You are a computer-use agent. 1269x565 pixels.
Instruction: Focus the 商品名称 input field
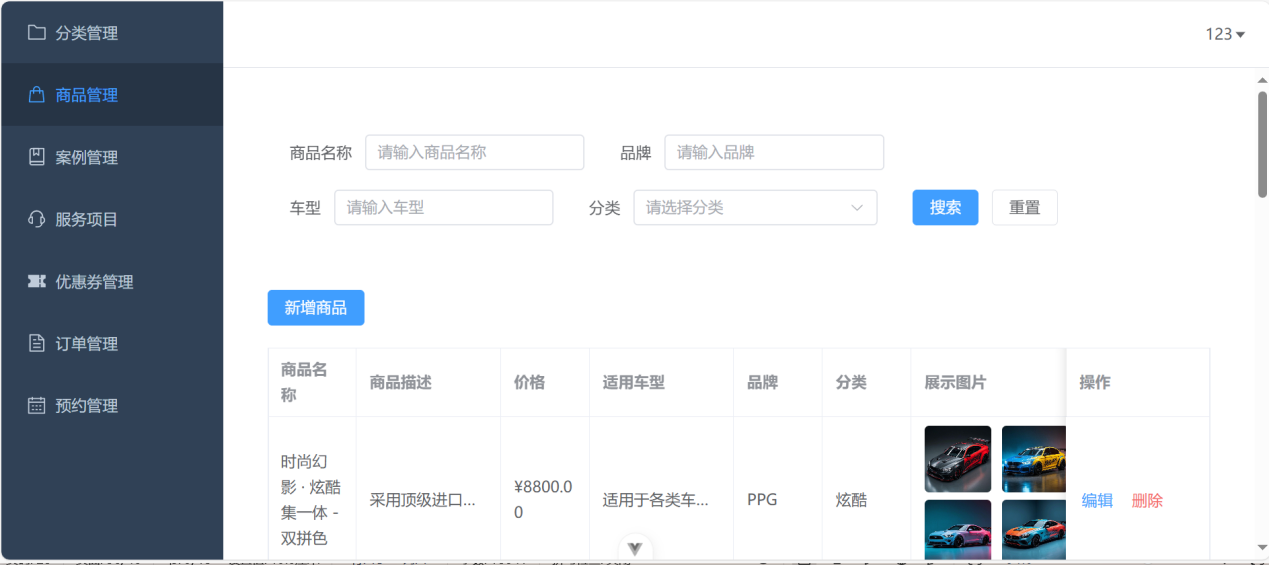475,152
